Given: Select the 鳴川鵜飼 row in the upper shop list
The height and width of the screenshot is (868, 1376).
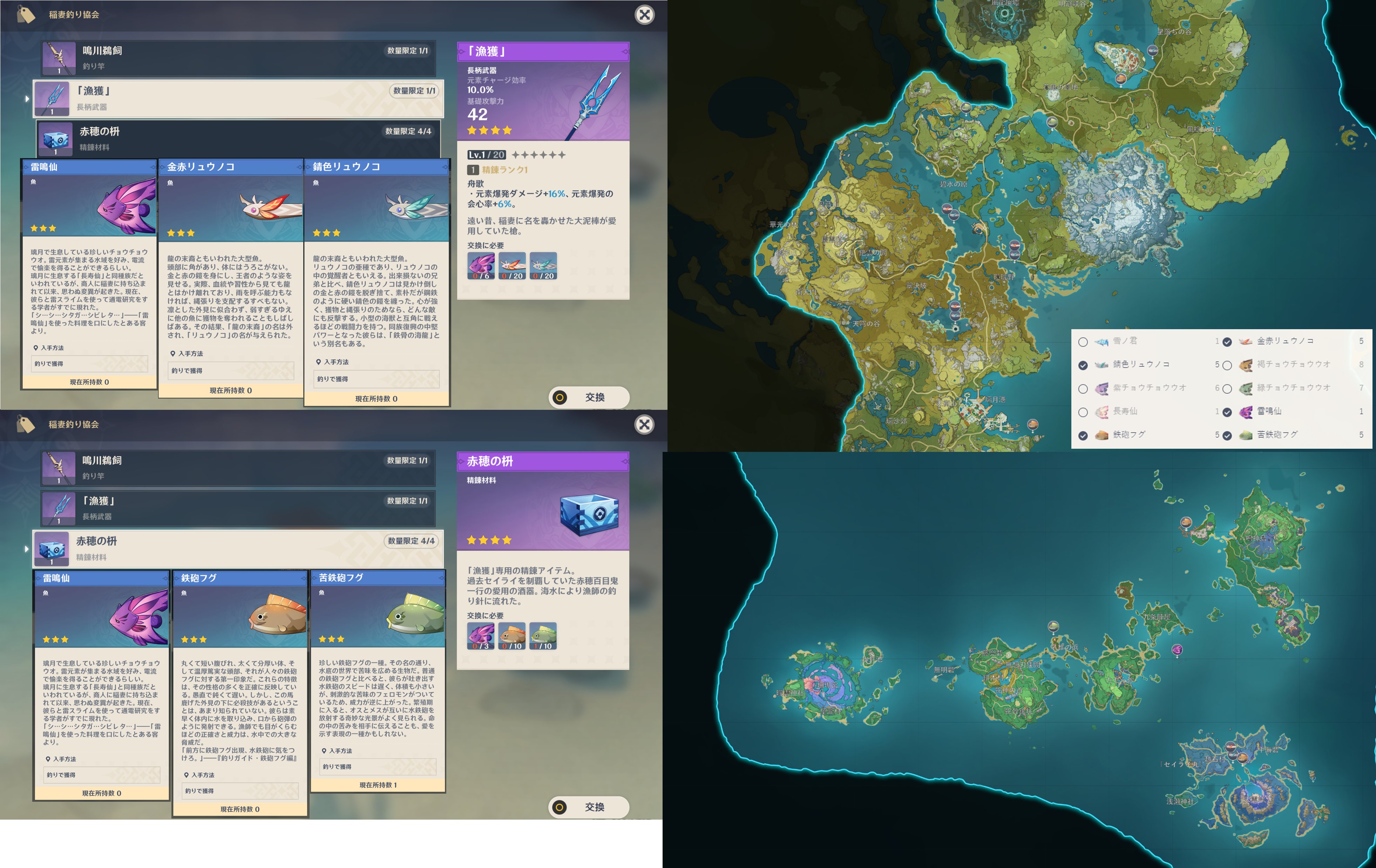Looking at the screenshot, I should pos(240,58).
